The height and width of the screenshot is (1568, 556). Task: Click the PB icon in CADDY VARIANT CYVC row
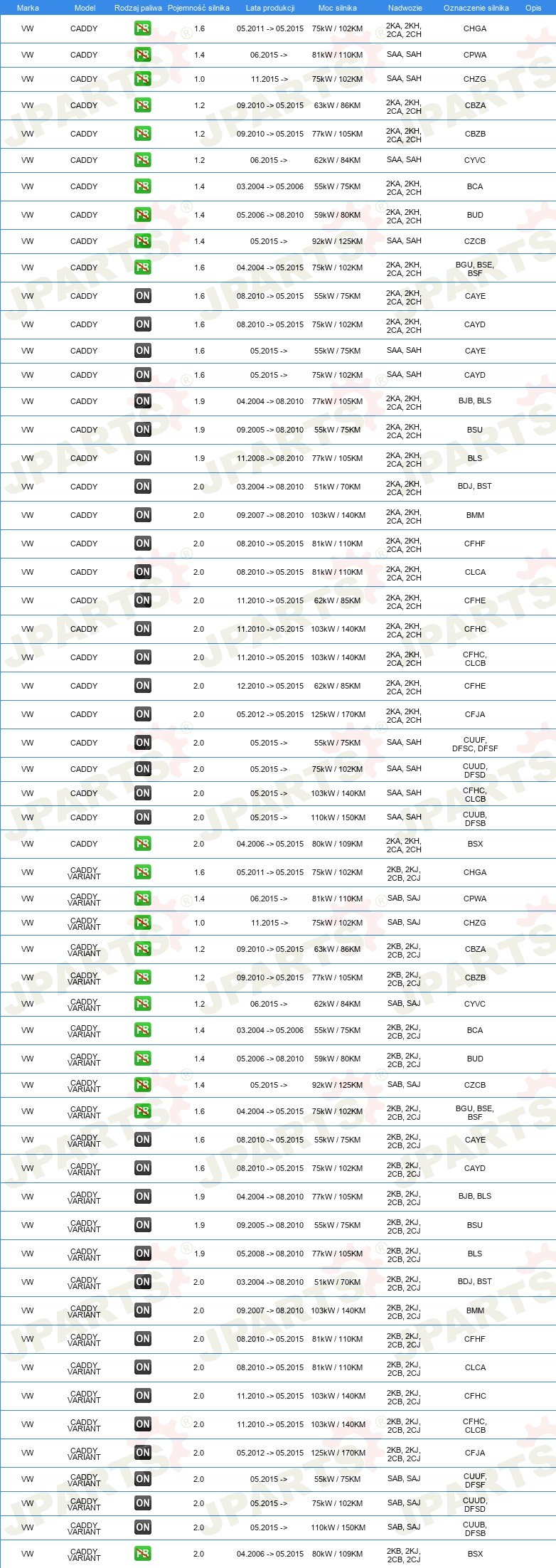[x=143, y=1004]
